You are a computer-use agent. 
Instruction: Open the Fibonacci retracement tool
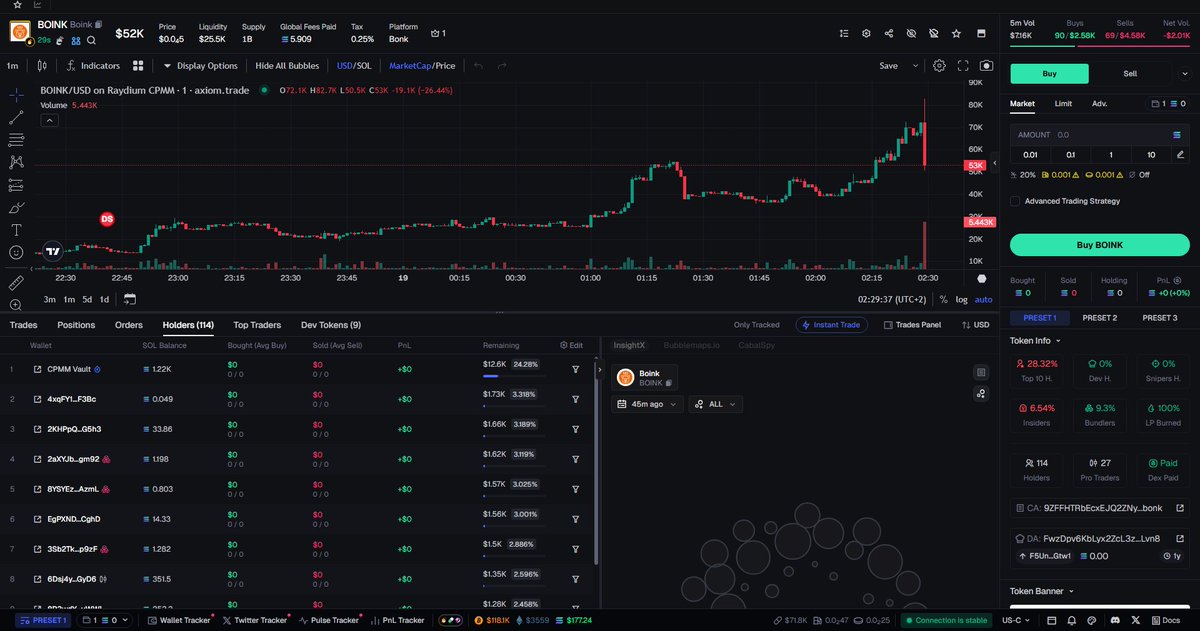point(16,139)
